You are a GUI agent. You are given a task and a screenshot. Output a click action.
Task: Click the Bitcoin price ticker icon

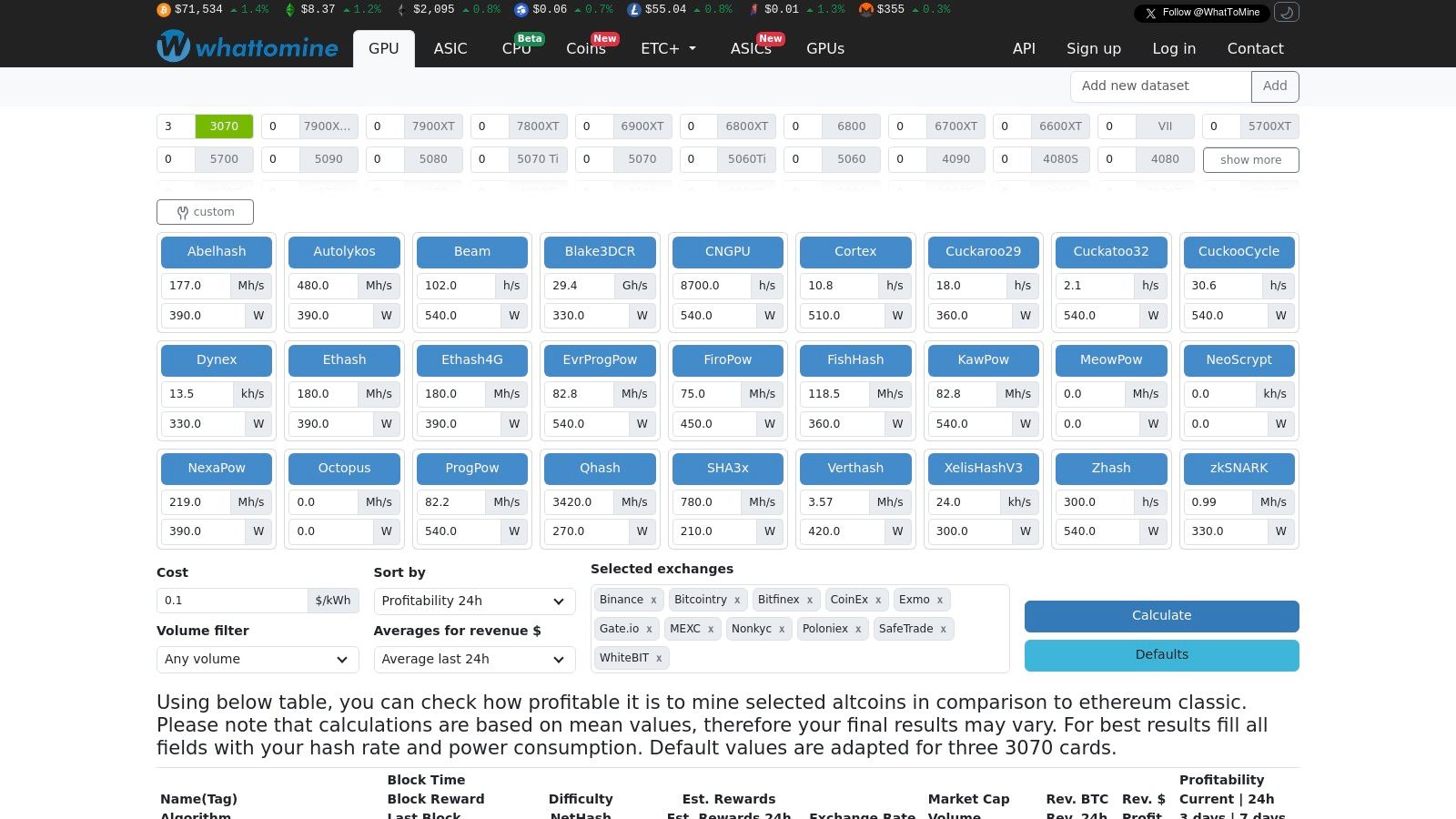[163, 10]
